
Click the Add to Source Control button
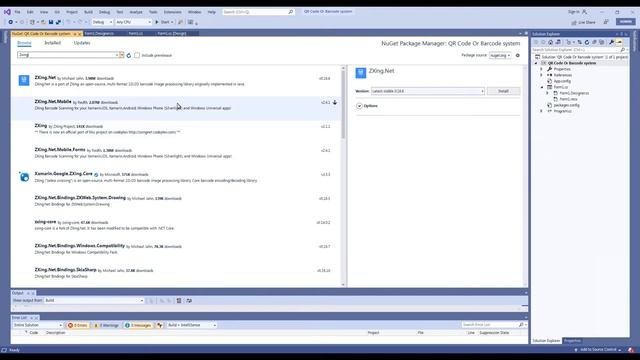(x=598, y=350)
